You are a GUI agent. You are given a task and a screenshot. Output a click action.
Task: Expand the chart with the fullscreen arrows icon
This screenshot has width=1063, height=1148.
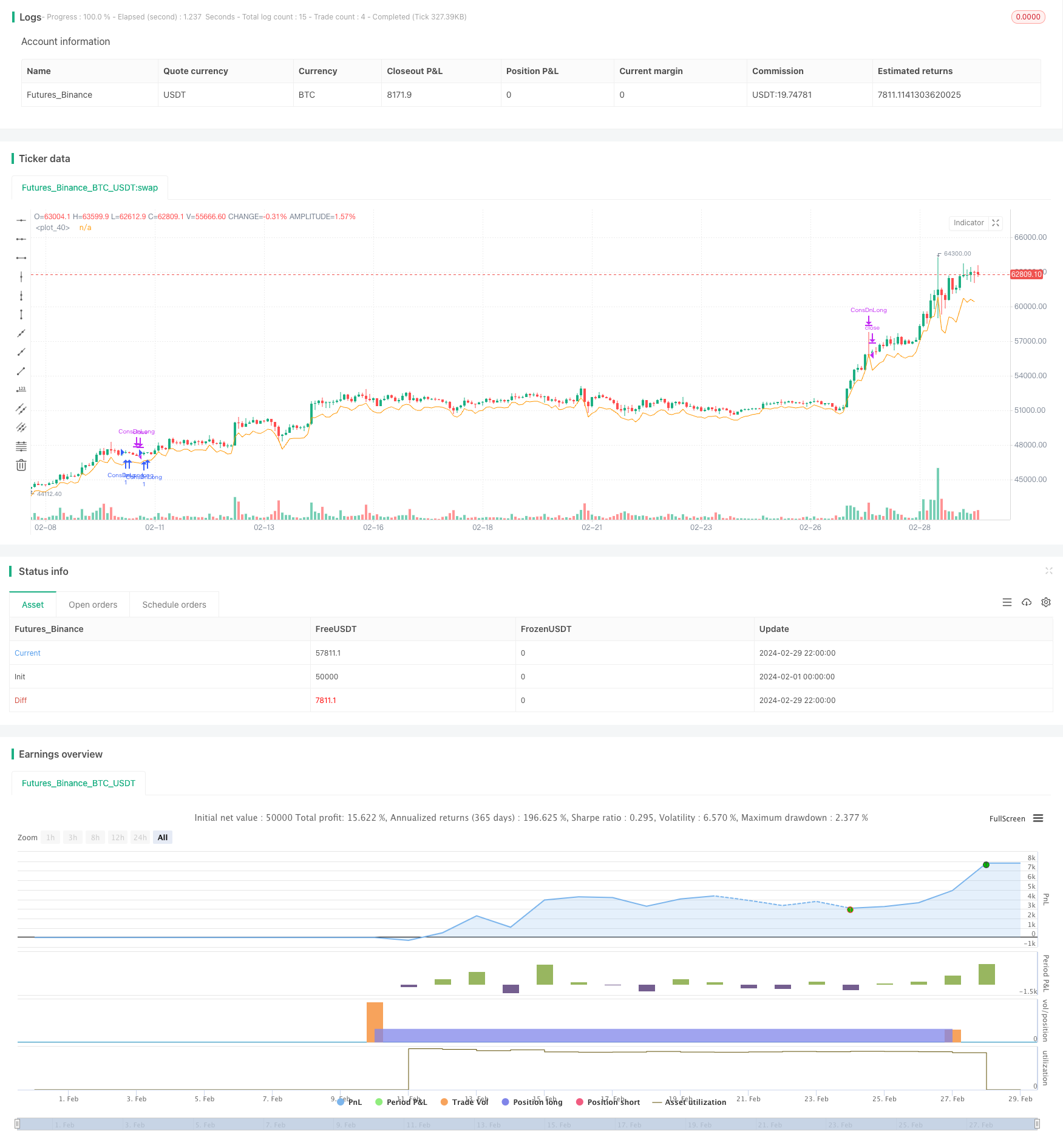996,223
